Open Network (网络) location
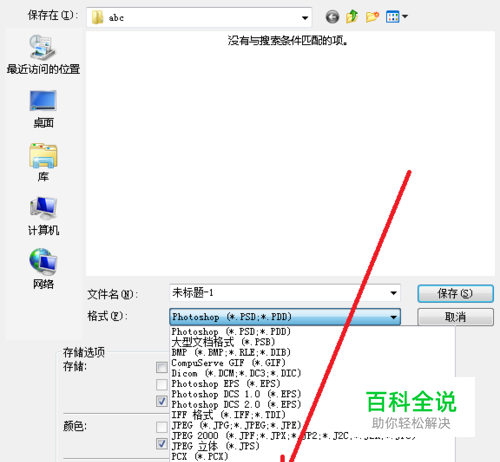This screenshot has height=462, width=500. coord(43,269)
